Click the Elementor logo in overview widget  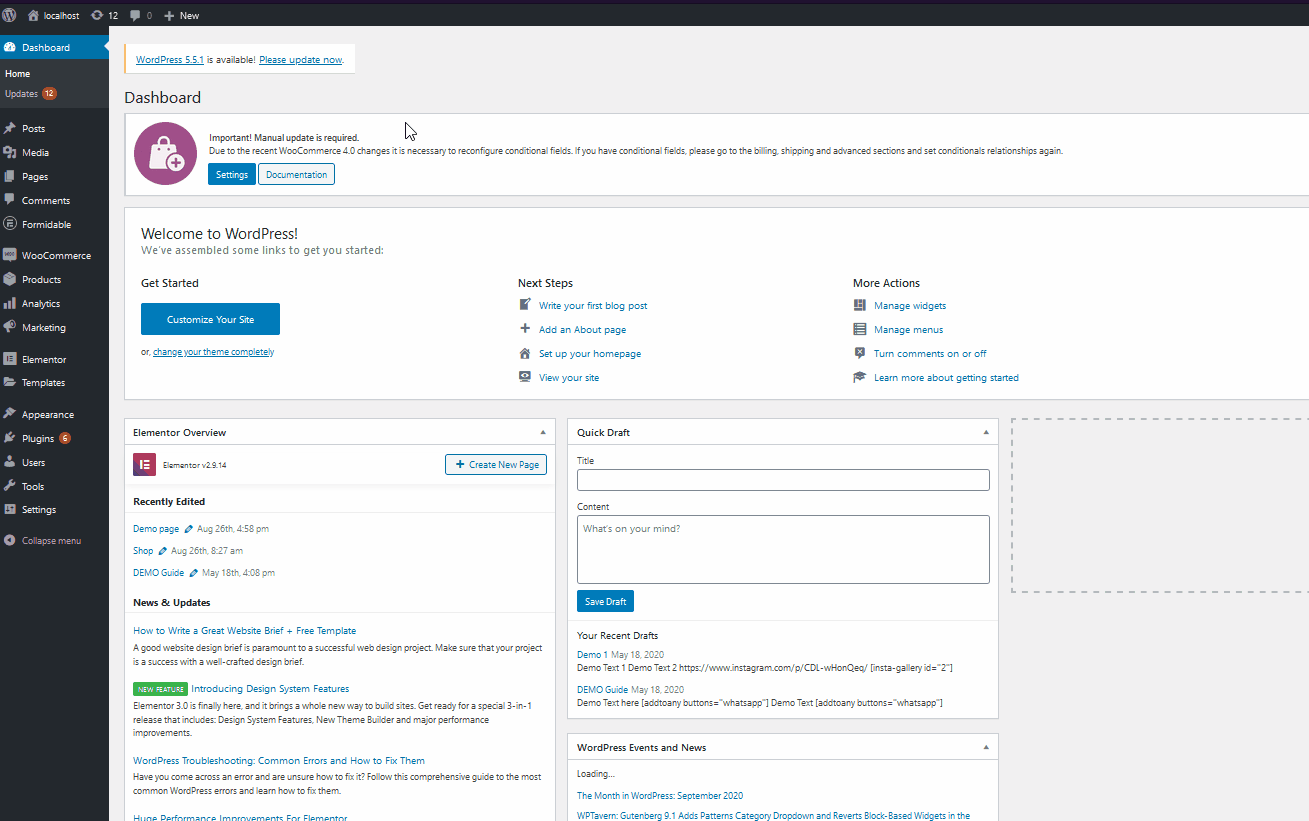point(144,464)
